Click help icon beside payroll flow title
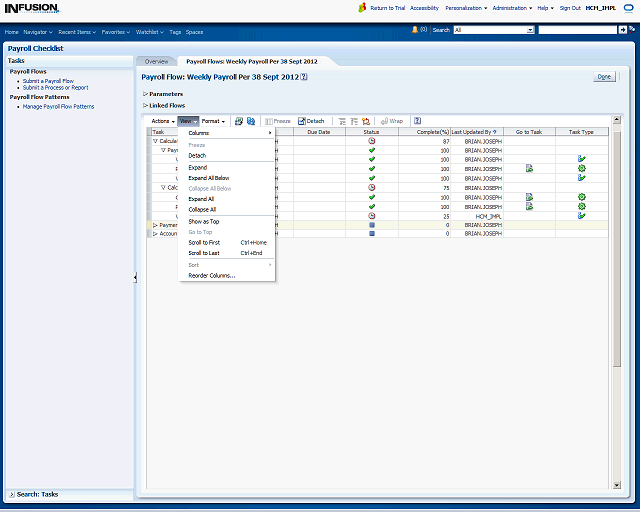640x512 pixels. pyautogui.click(x=304, y=76)
